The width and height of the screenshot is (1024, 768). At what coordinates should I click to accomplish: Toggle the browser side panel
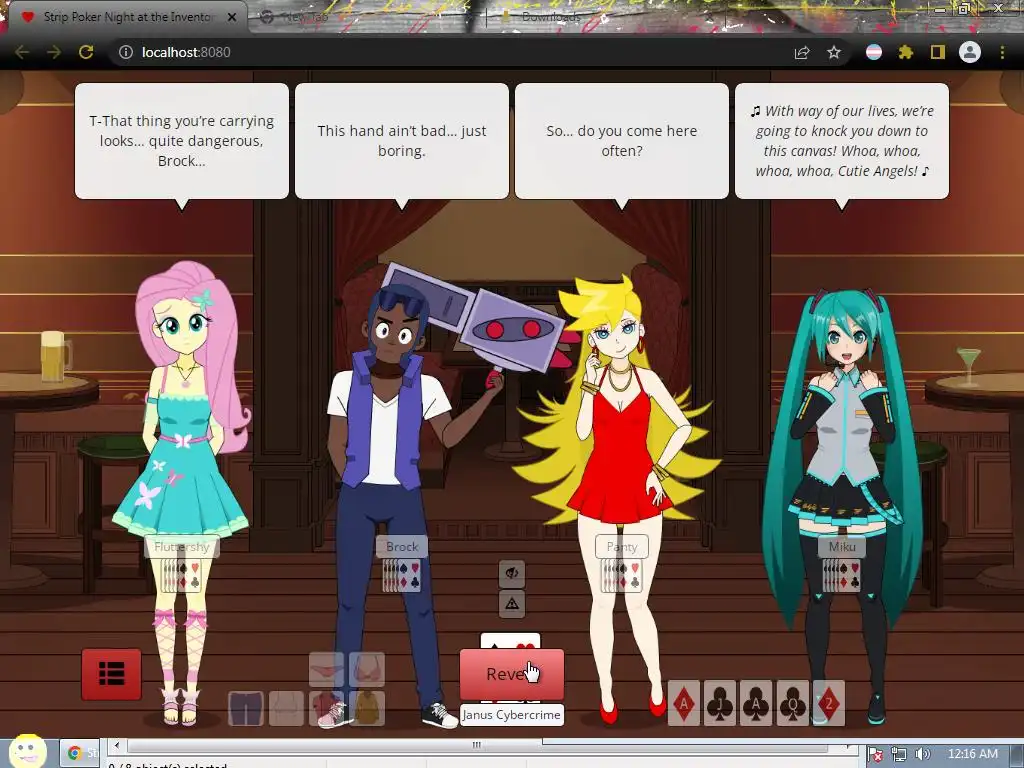(x=938, y=52)
